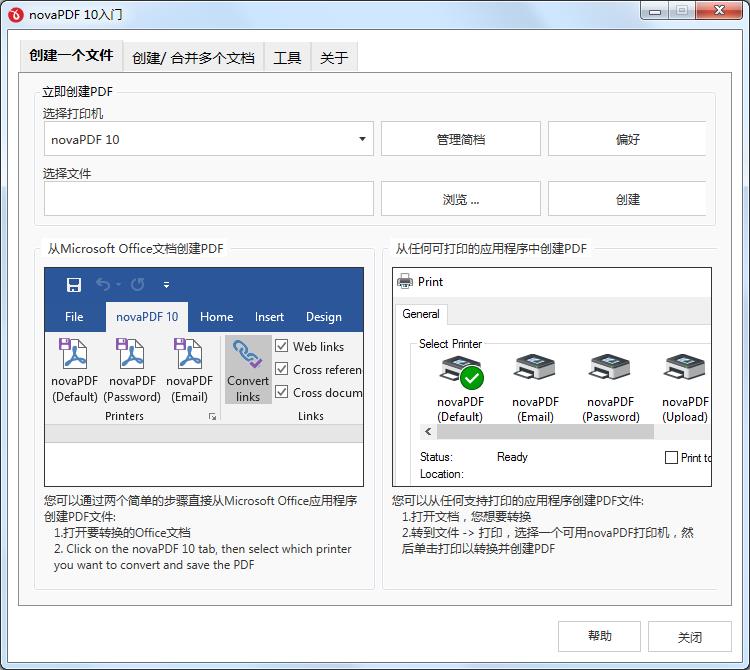Click the Redo icon in Office preview
The height and width of the screenshot is (670, 750).
(x=138, y=285)
